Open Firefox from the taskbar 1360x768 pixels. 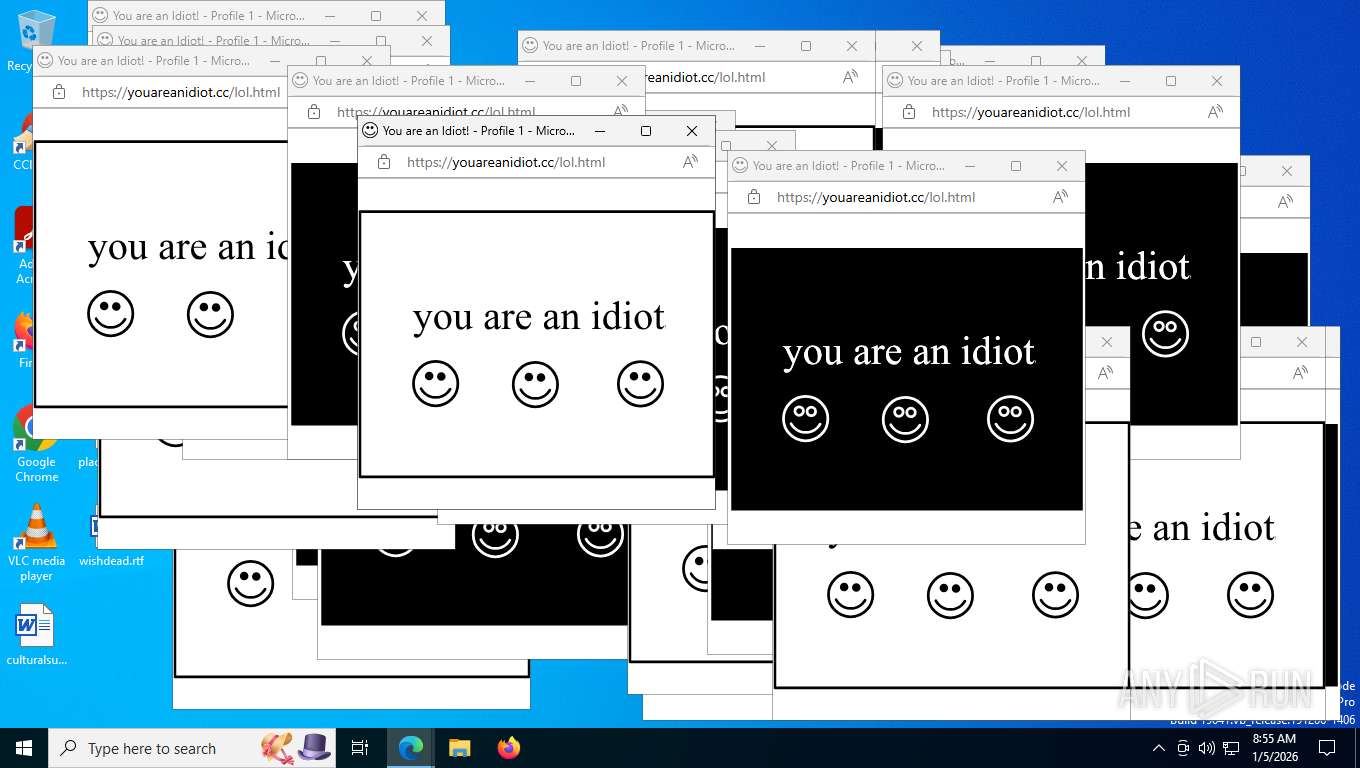click(509, 748)
